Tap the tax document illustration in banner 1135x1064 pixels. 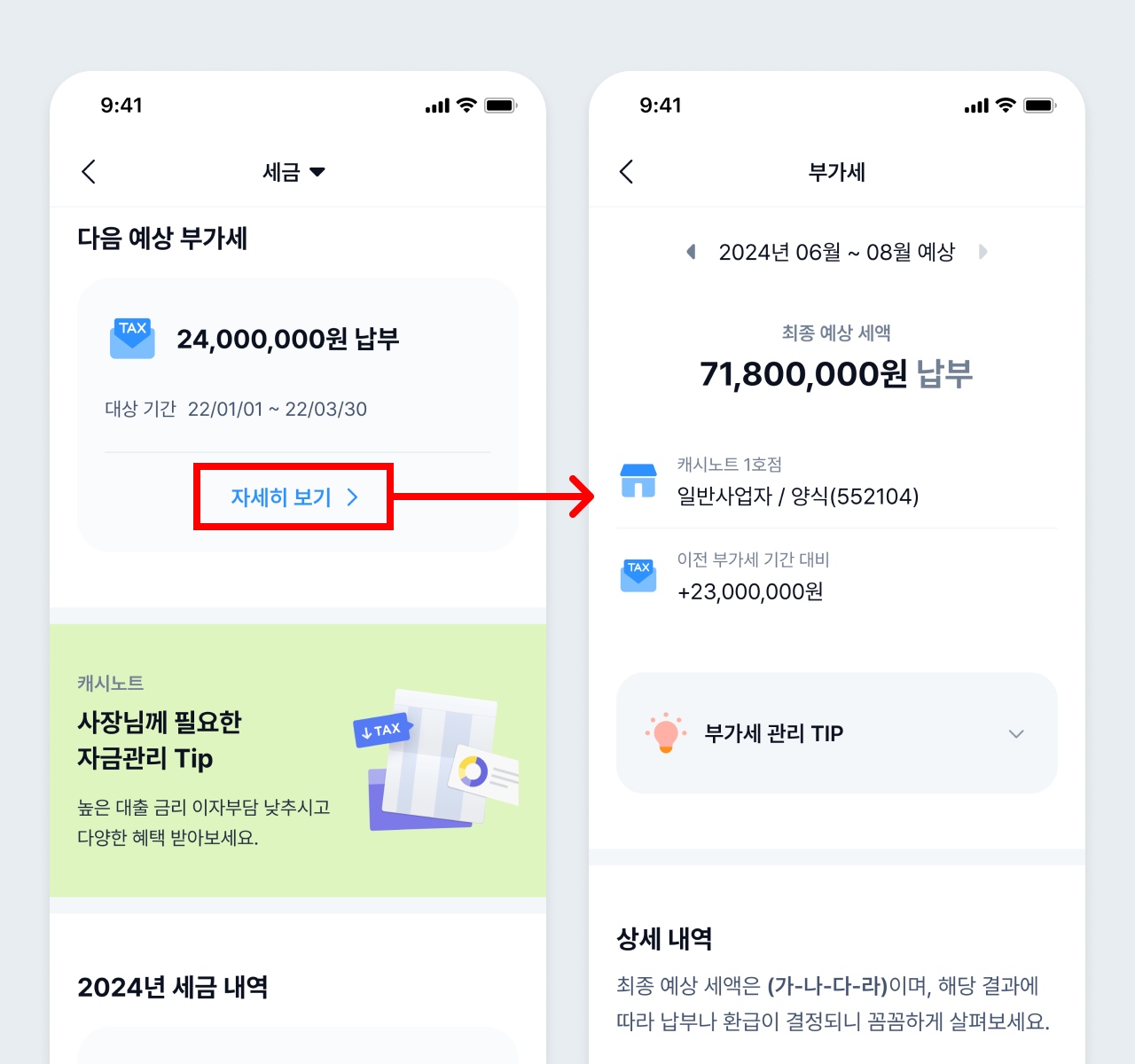(436, 761)
